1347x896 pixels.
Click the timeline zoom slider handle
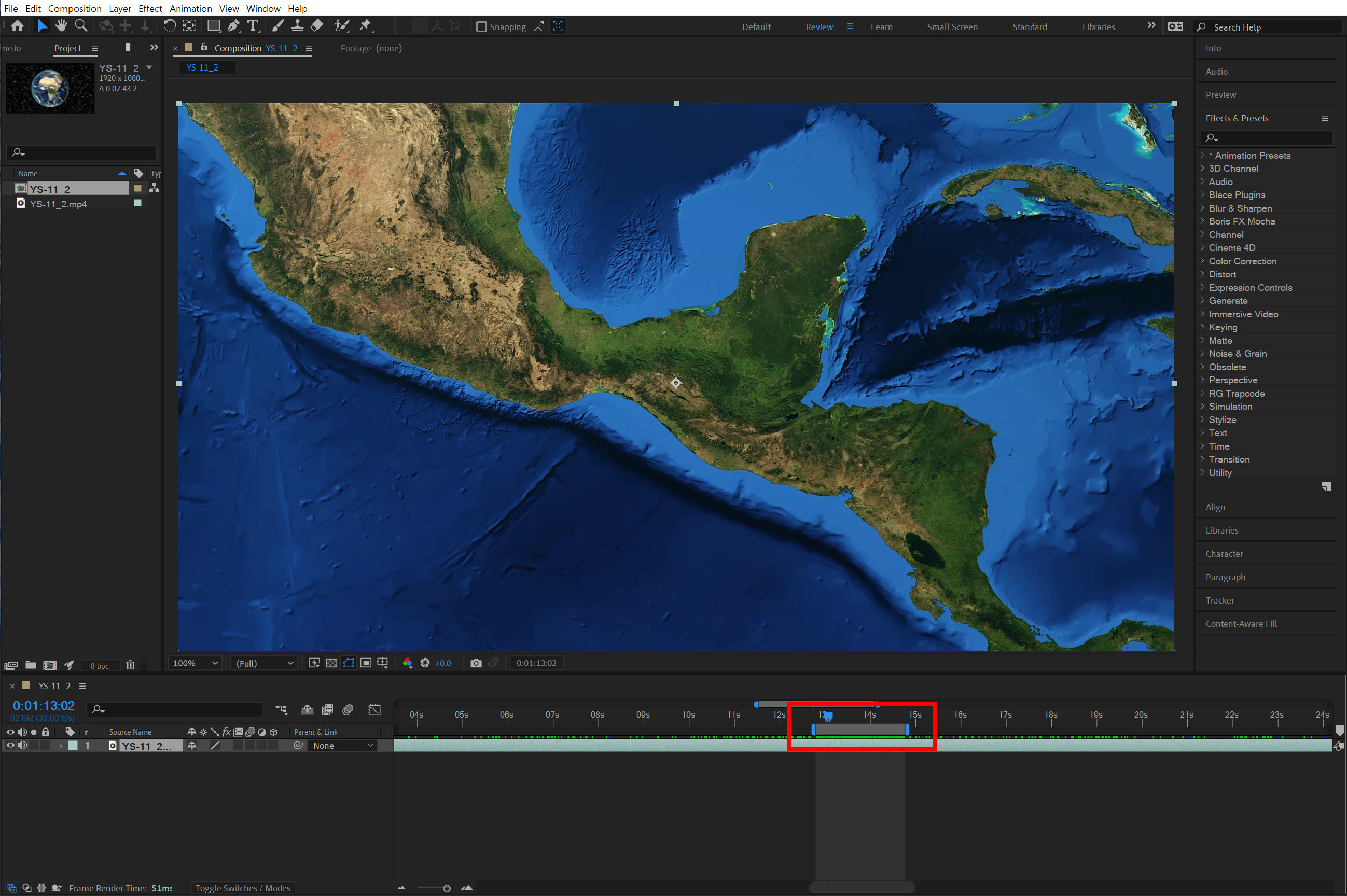447,888
